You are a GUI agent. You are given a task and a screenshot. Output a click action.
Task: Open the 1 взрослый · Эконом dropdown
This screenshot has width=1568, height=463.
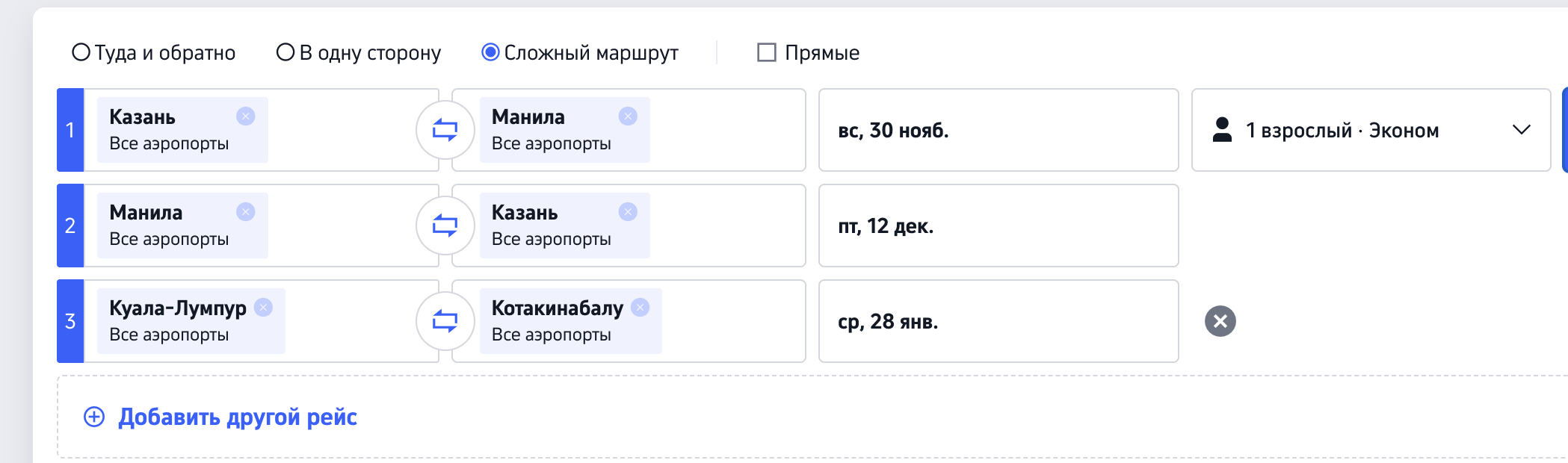point(1371,130)
